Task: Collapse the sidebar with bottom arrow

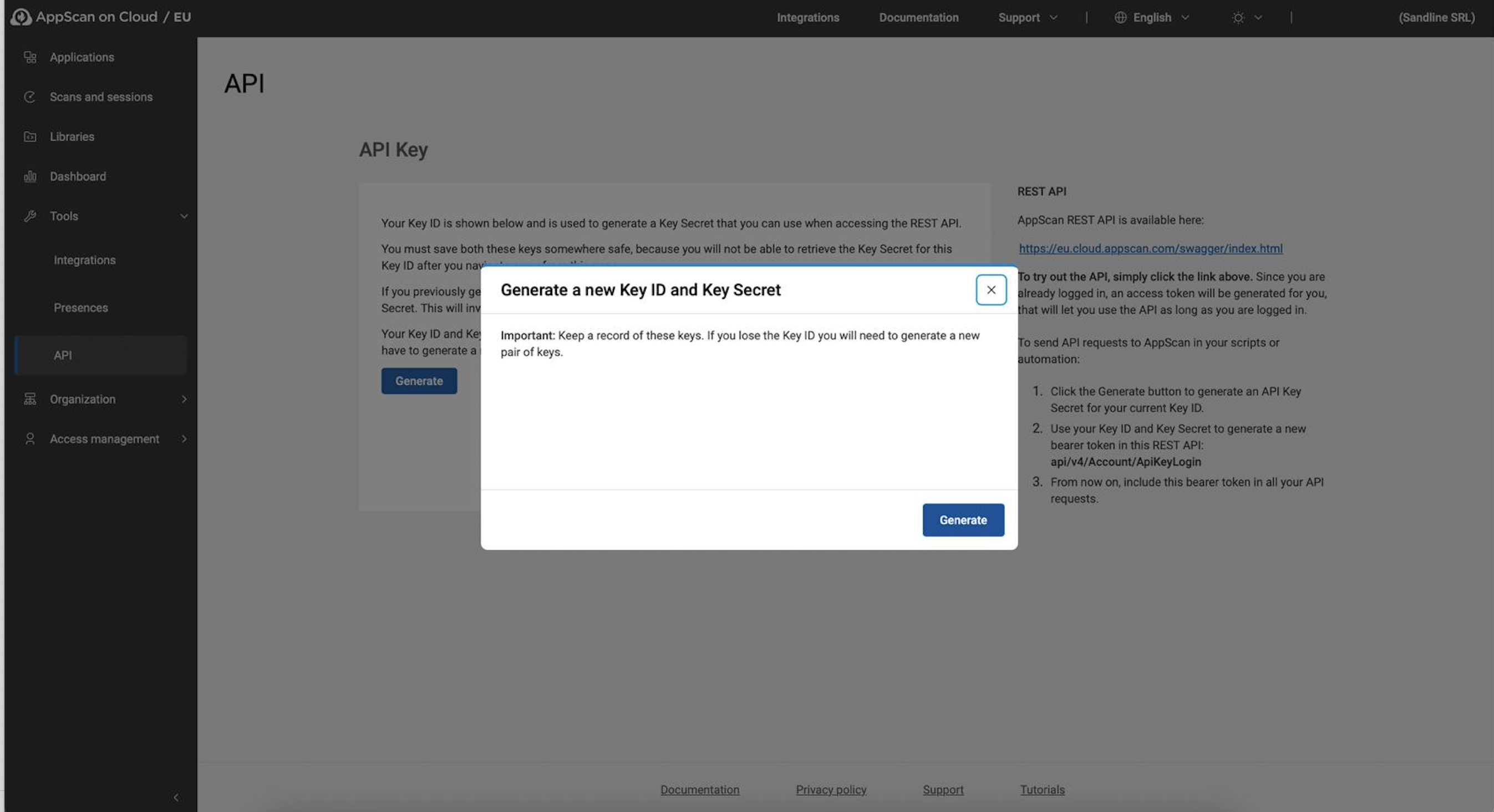Action: click(x=176, y=798)
